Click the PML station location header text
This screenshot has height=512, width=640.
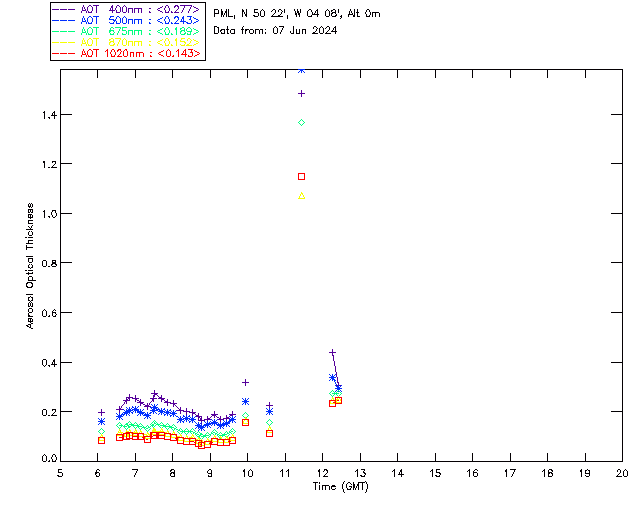pos(297,14)
